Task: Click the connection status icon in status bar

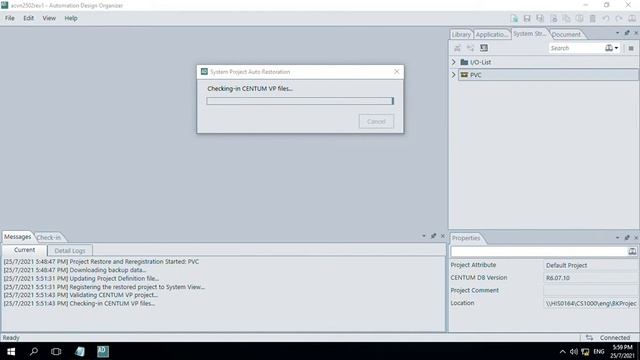Action: pos(589,338)
